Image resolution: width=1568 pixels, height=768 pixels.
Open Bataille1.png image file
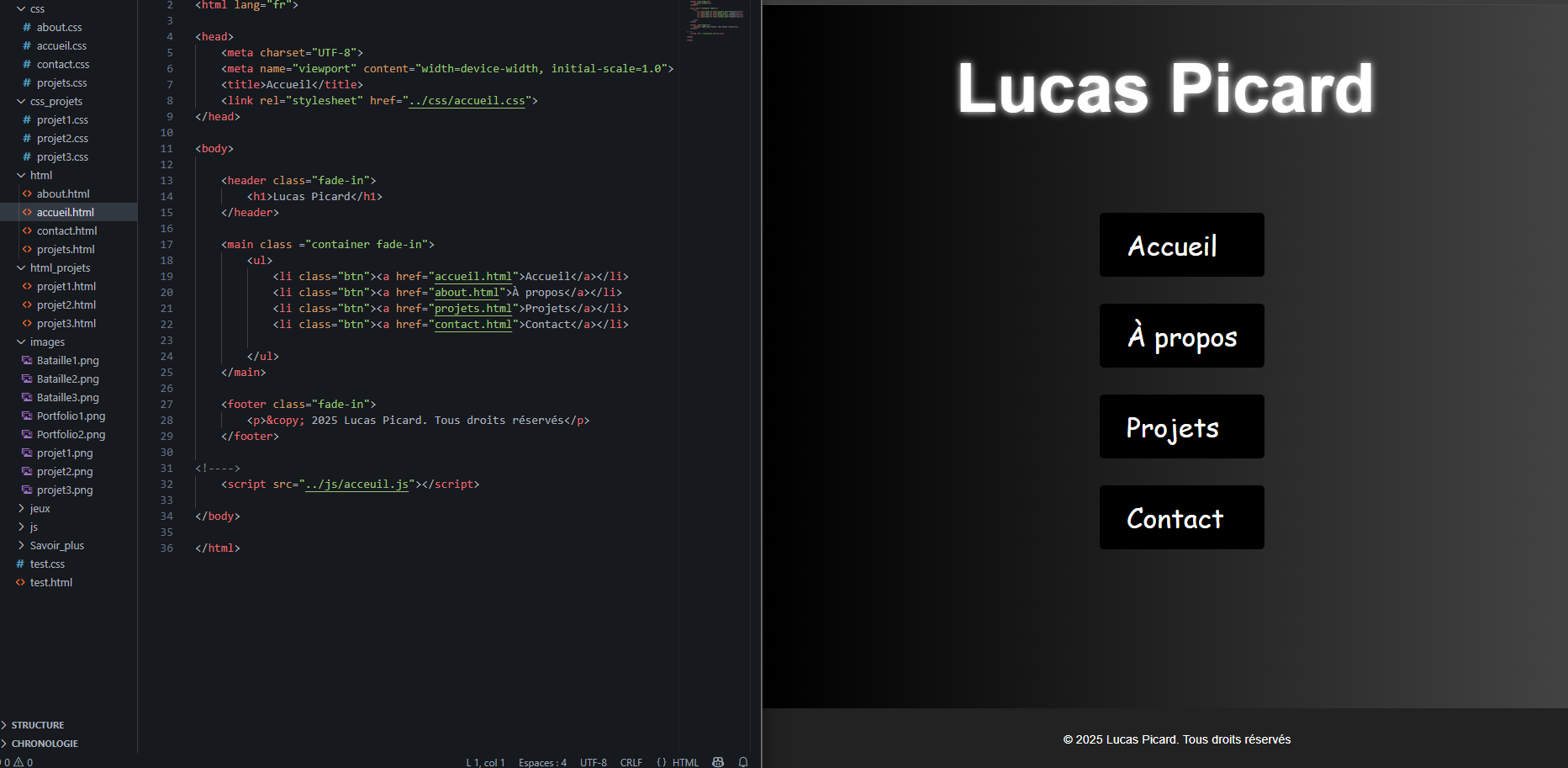[x=67, y=360]
